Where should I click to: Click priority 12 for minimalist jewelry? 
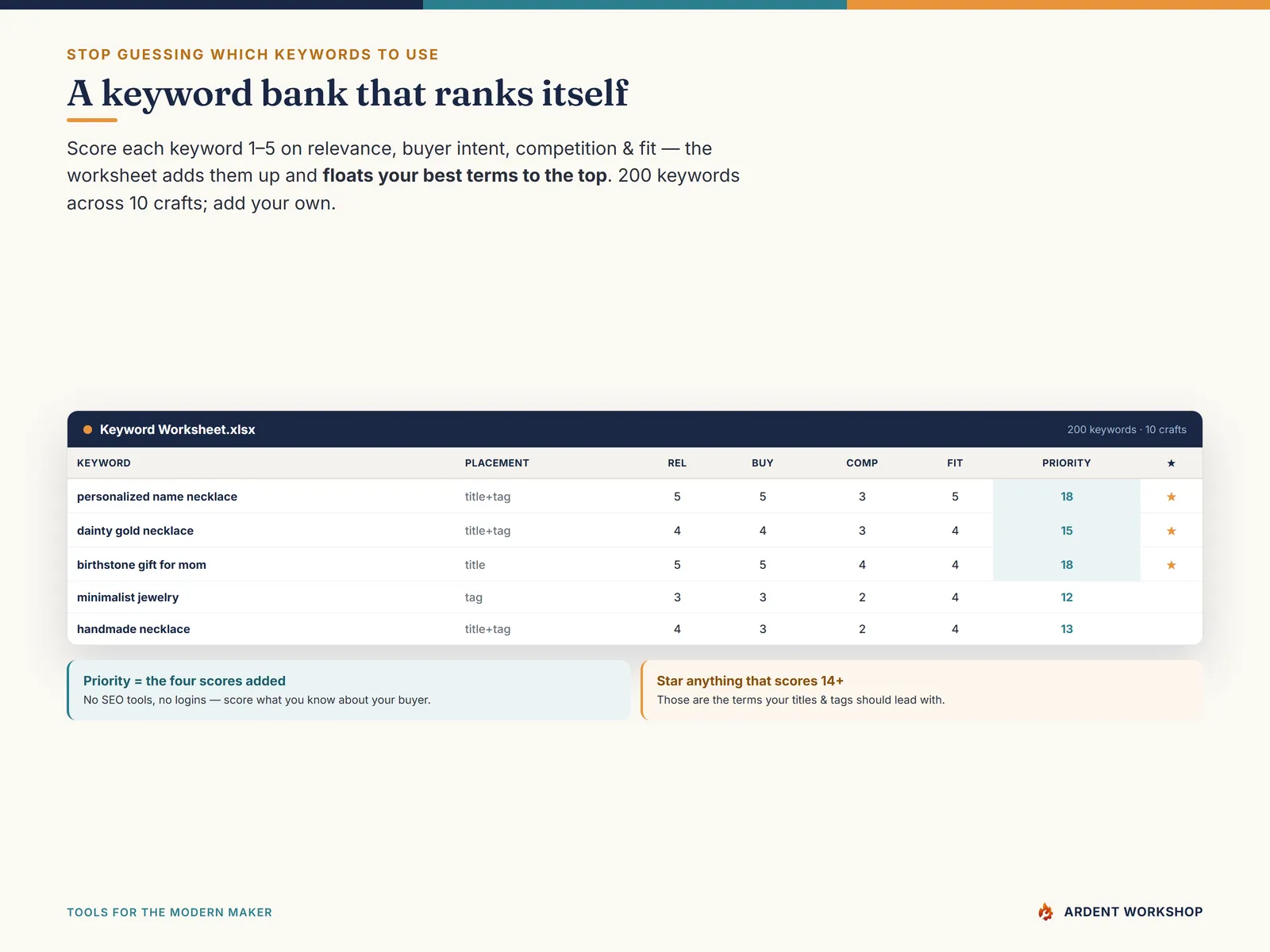[x=1067, y=597]
